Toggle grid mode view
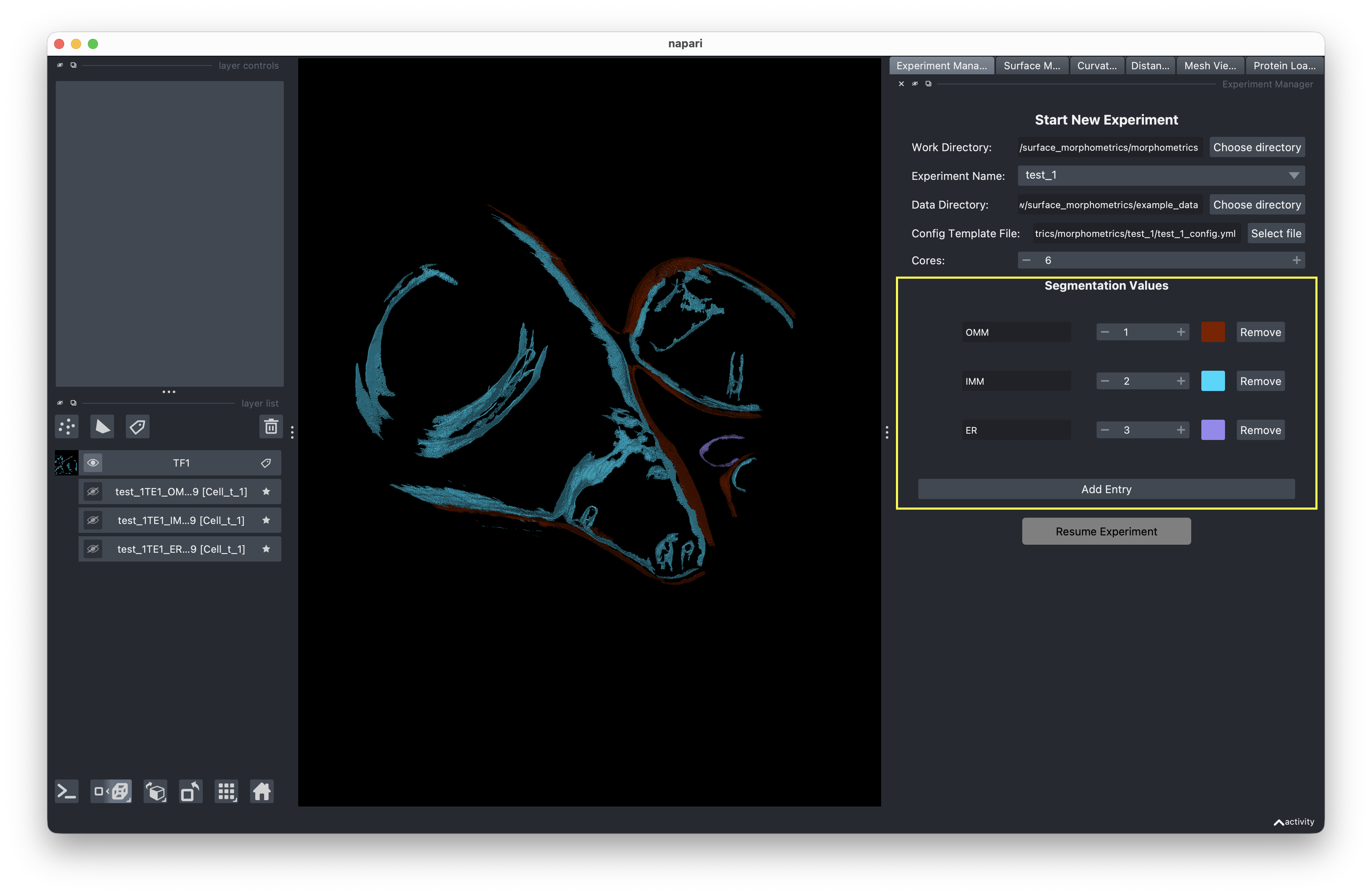 click(x=226, y=792)
